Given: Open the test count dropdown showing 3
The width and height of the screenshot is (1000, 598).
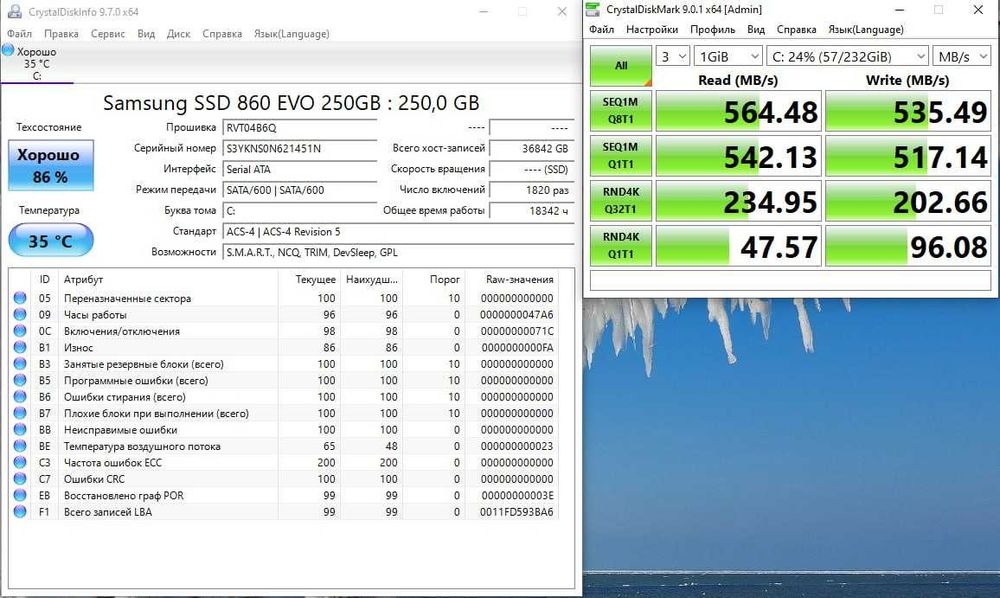Looking at the screenshot, I should click(x=672, y=57).
